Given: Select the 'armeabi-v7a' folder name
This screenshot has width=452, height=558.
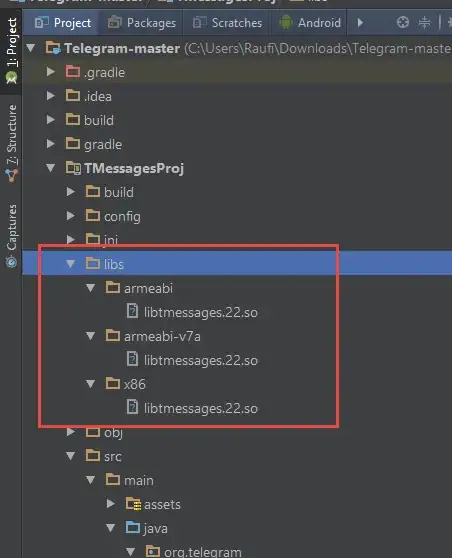Looking at the screenshot, I should tap(162, 336).
